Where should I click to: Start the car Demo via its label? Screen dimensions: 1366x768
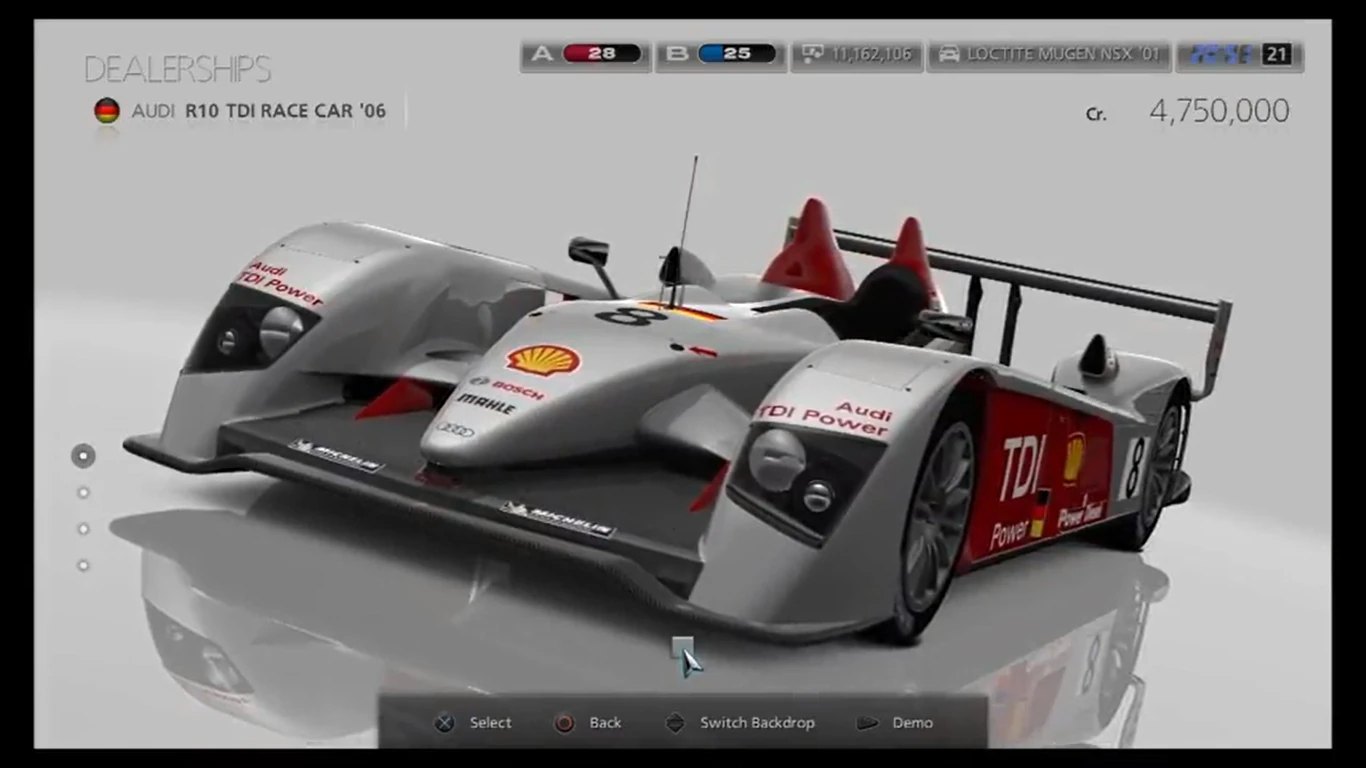pyautogui.click(x=912, y=723)
